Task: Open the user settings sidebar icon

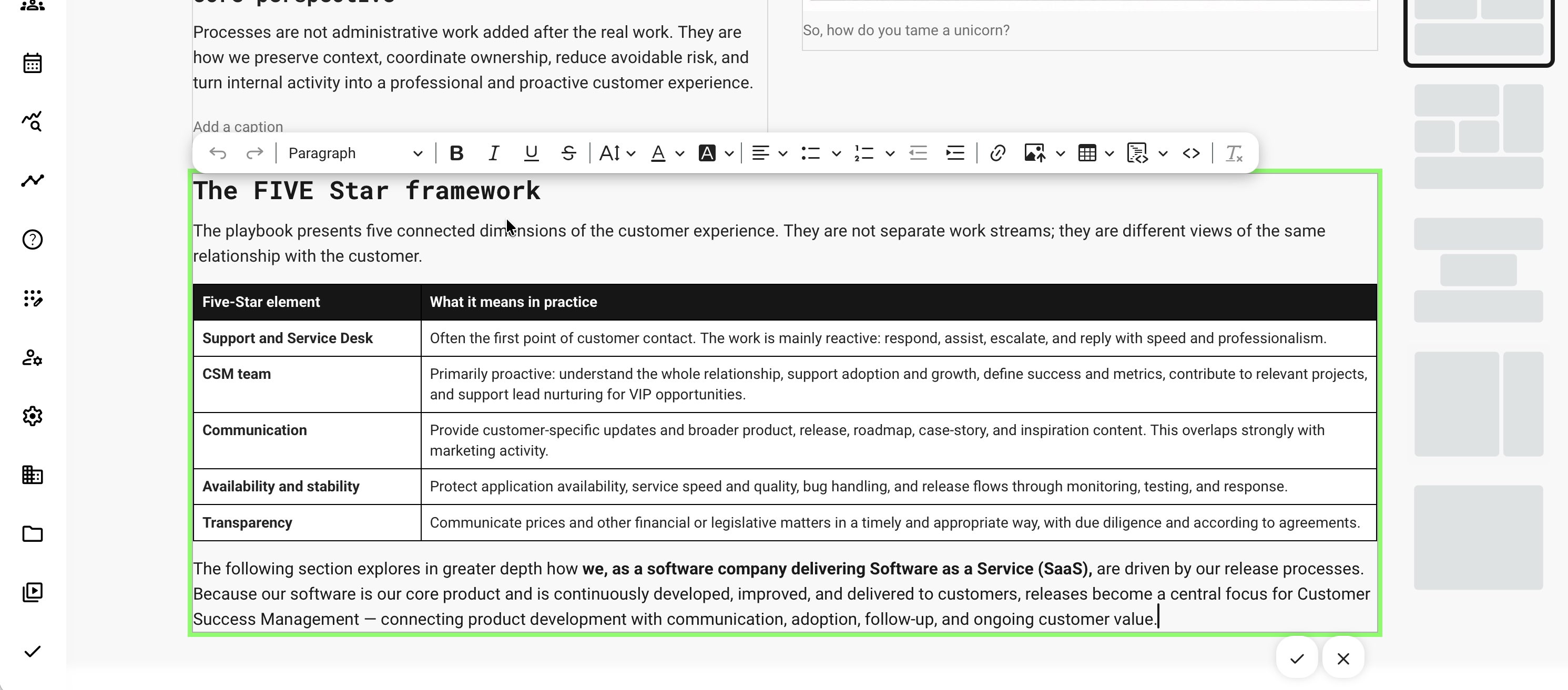Action: coord(33,358)
